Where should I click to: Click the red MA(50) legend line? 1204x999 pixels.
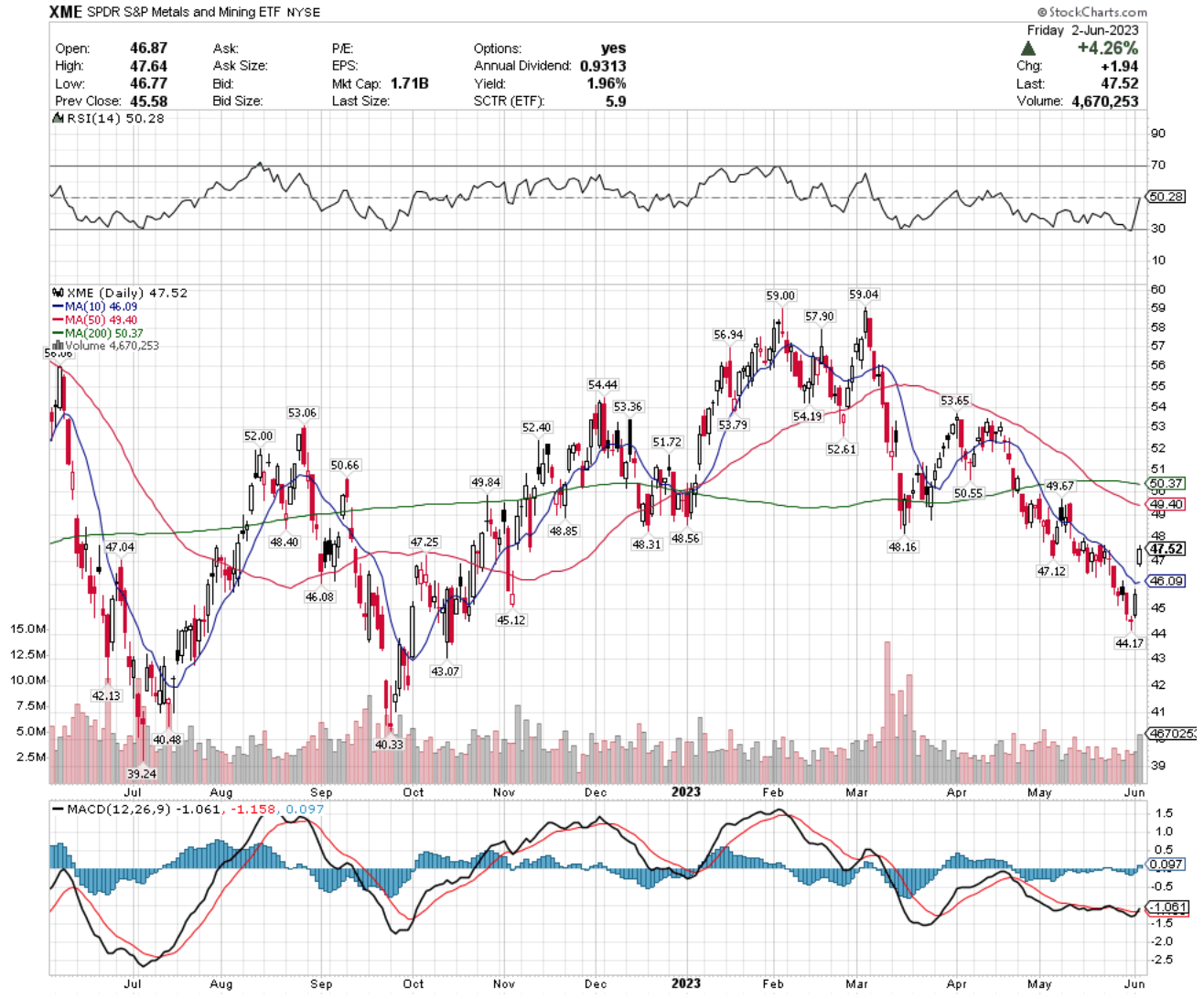[x=59, y=320]
